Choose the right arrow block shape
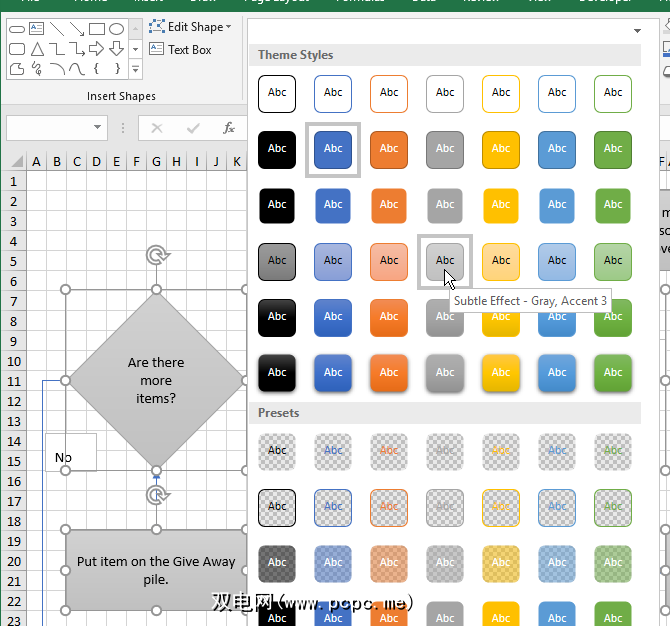This screenshot has height=626, width=670. point(97,49)
